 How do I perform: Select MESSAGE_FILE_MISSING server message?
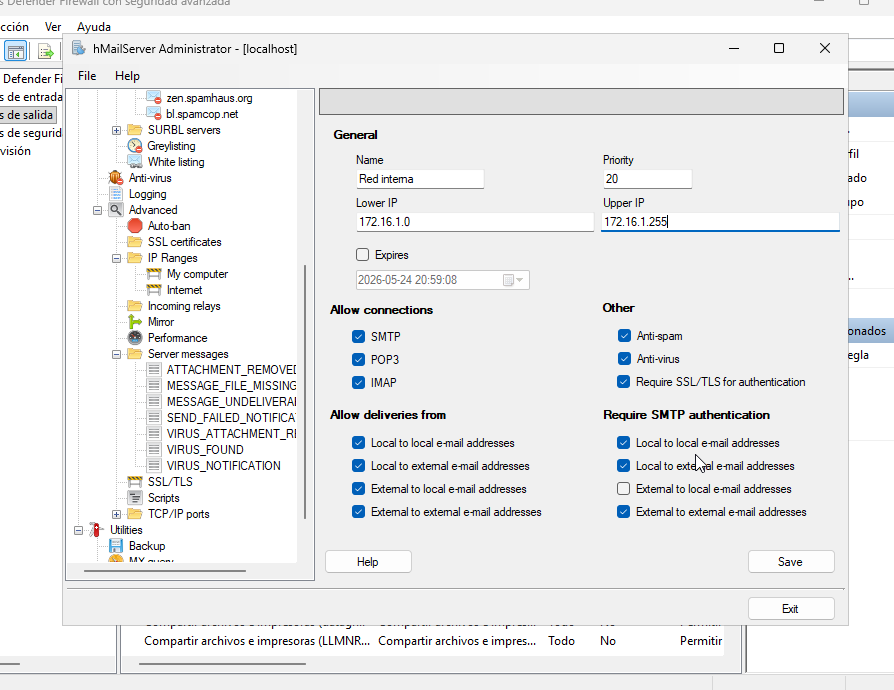[x=231, y=385]
